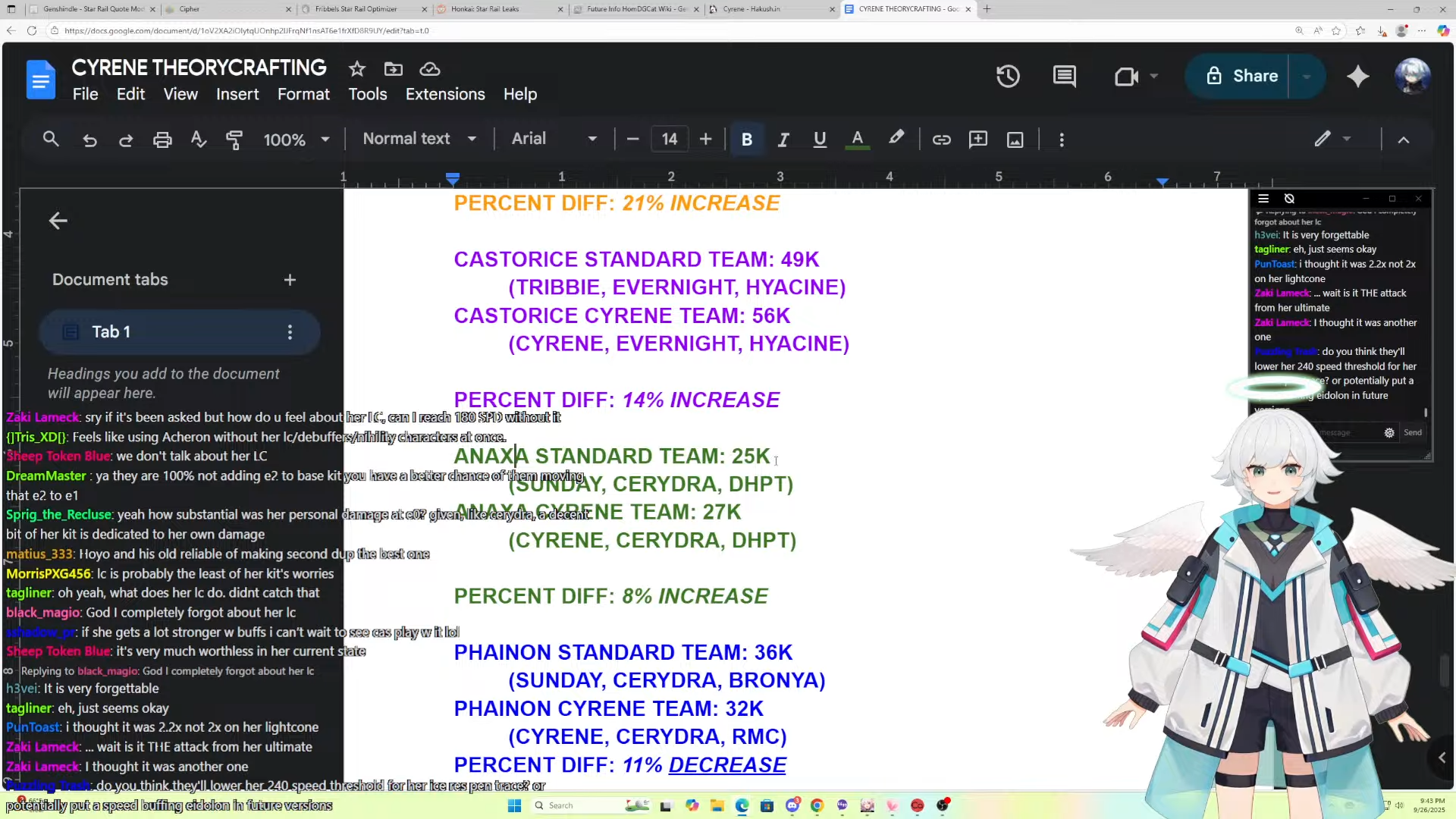Click the Share button

[1242, 76]
